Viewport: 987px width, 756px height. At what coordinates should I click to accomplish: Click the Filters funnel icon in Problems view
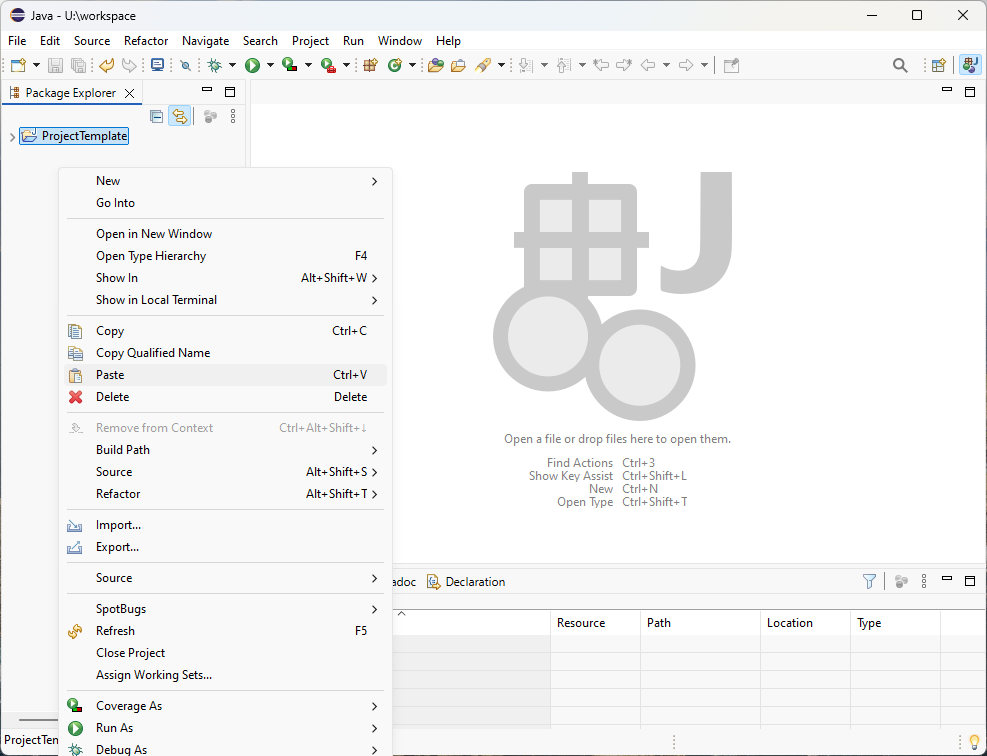click(869, 581)
